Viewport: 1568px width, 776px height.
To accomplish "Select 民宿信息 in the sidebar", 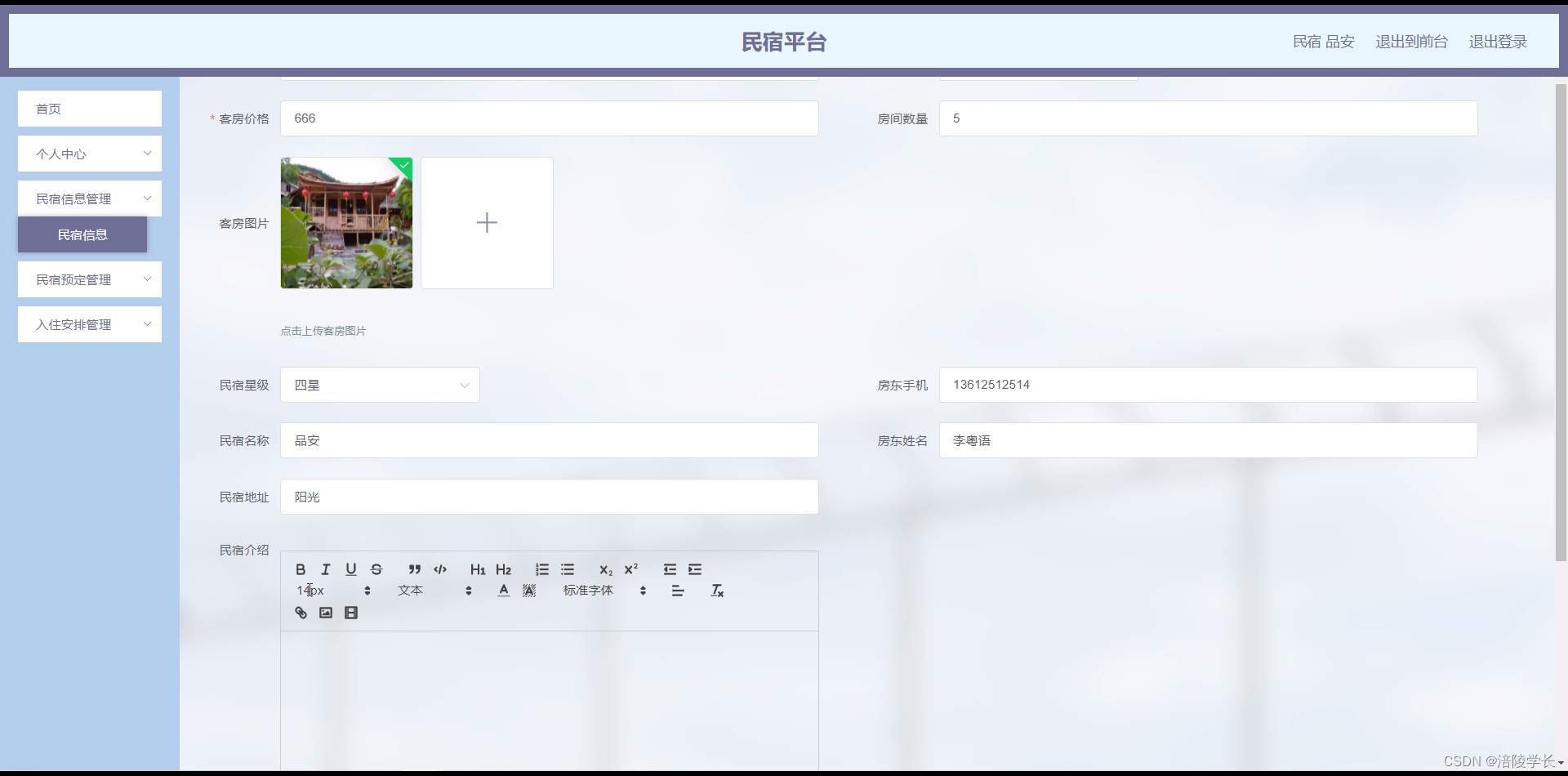I will pyautogui.click(x=82, y=234).
